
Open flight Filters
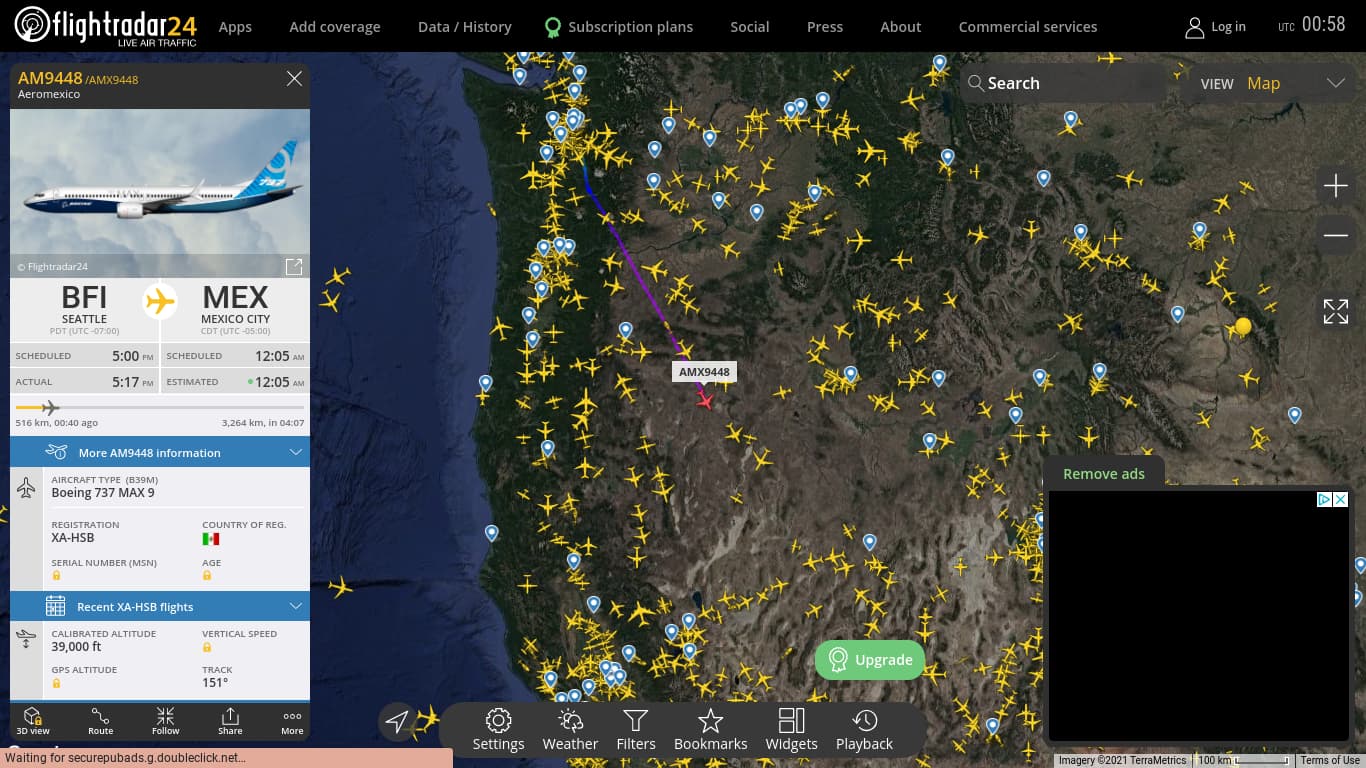point(636,729)
